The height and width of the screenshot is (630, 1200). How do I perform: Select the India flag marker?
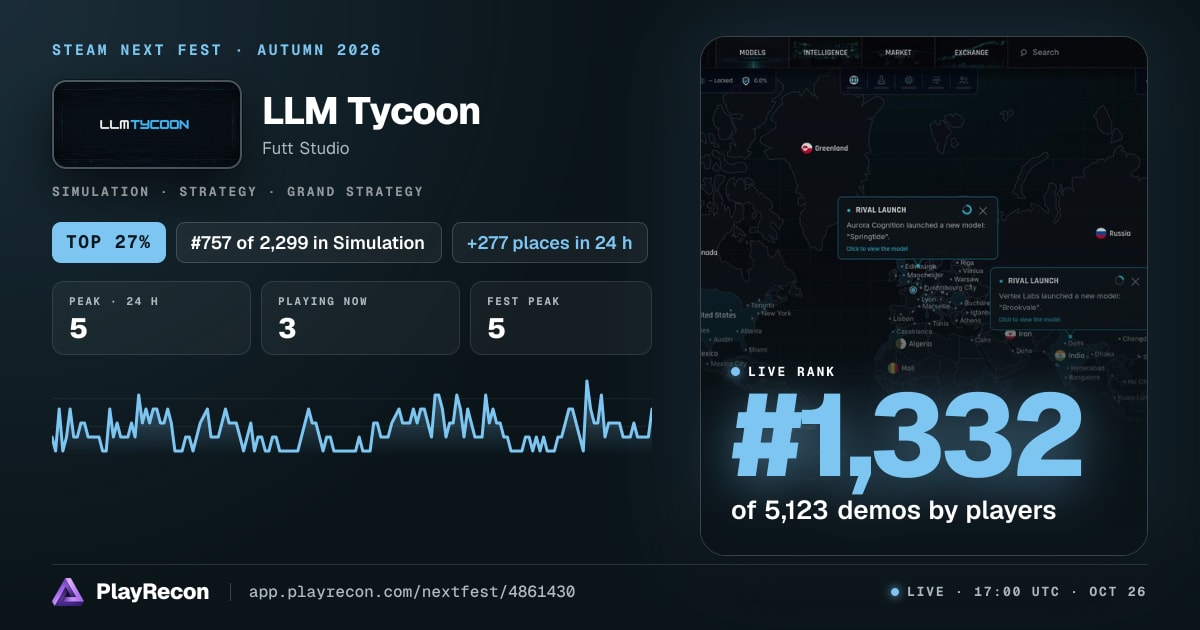coord(1060,355)
